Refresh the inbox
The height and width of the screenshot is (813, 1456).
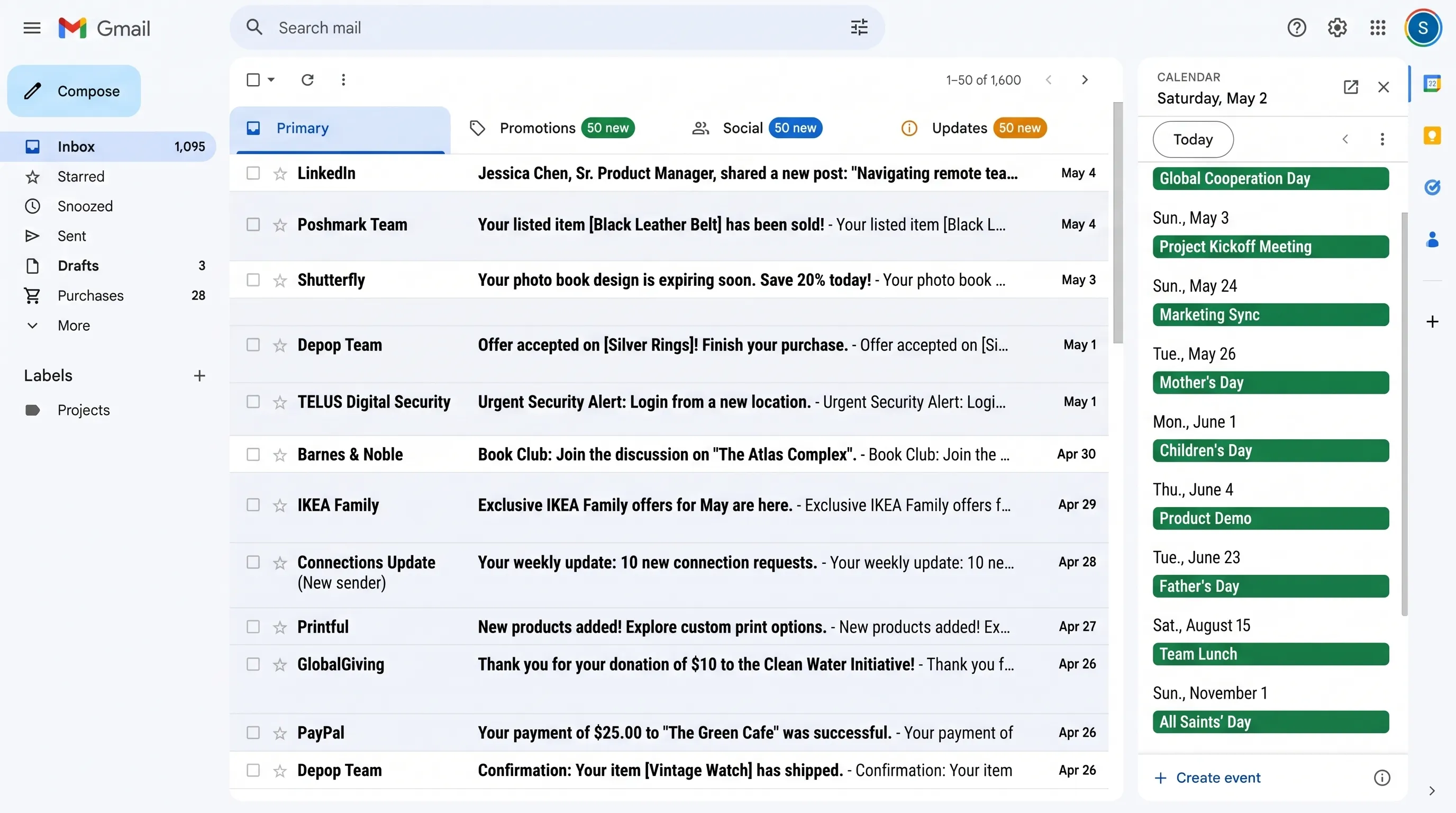click(307, 80)
